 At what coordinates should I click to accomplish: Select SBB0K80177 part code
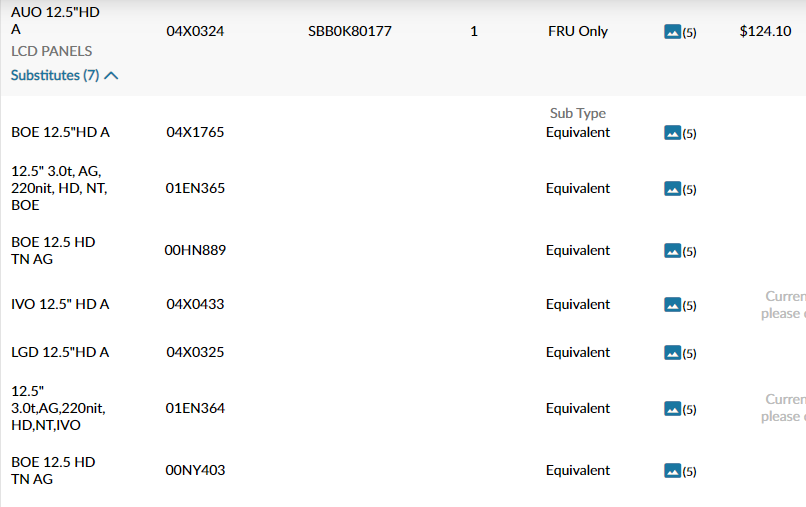click(350, 31)
